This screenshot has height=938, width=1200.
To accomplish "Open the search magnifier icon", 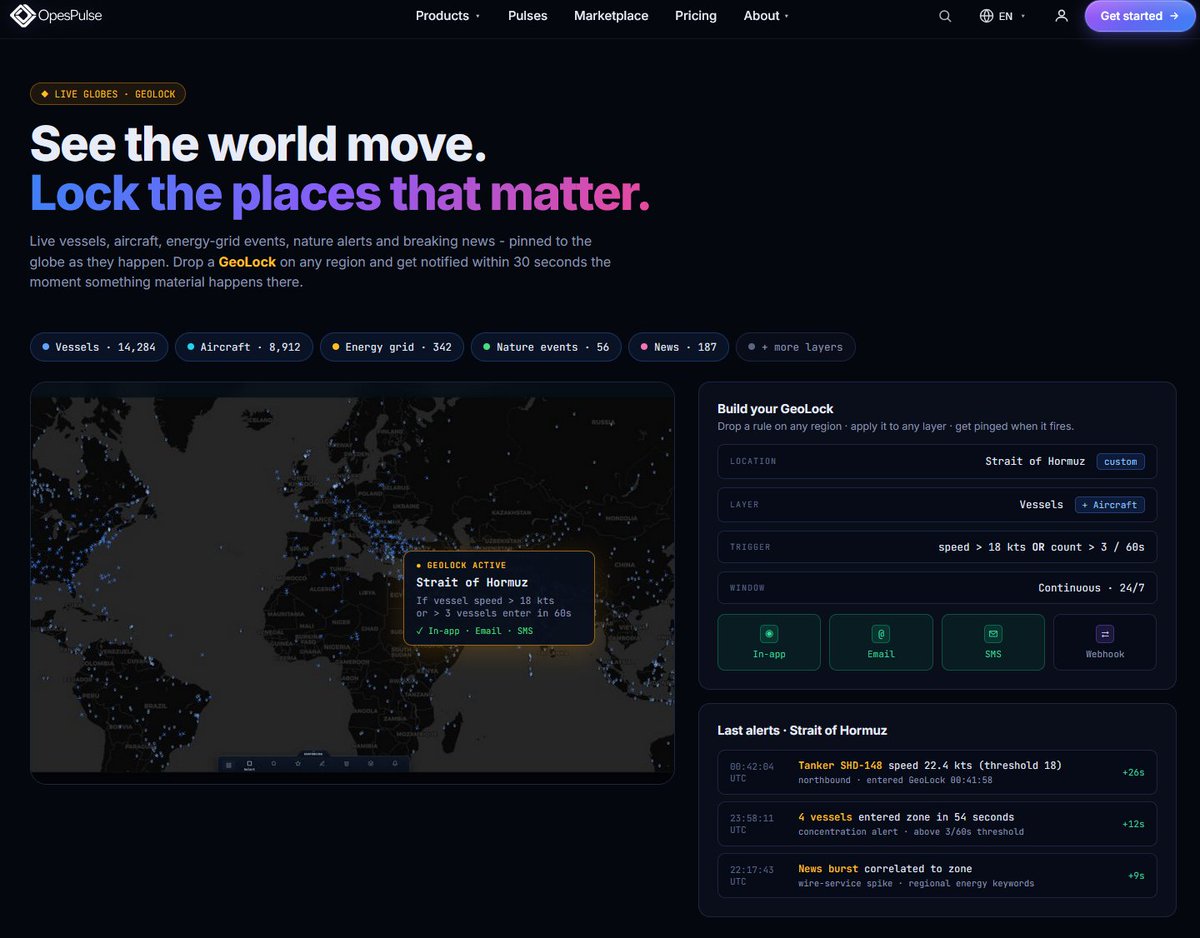I will pos(945,16).
